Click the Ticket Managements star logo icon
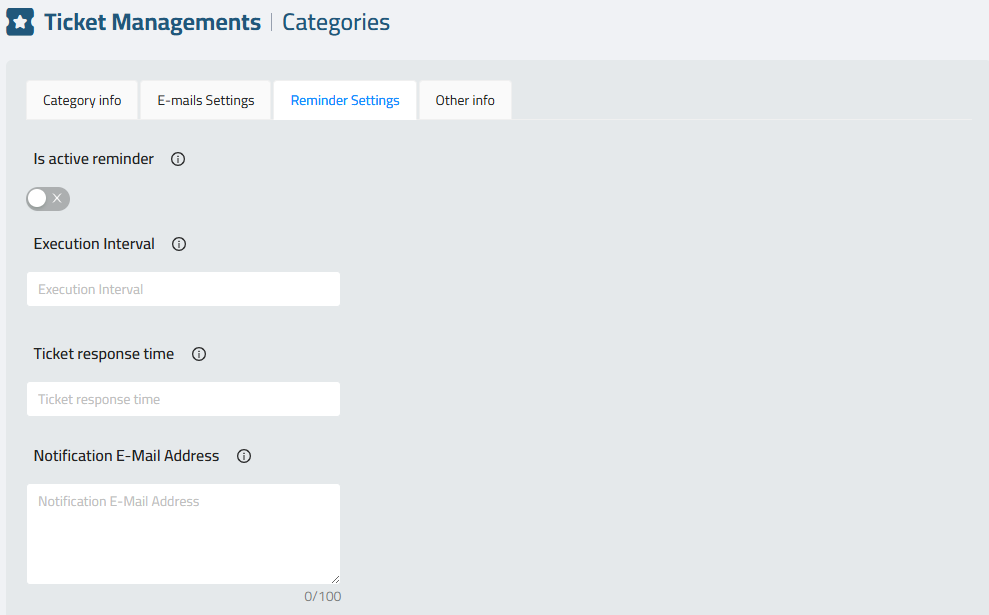 pos(20,22)
